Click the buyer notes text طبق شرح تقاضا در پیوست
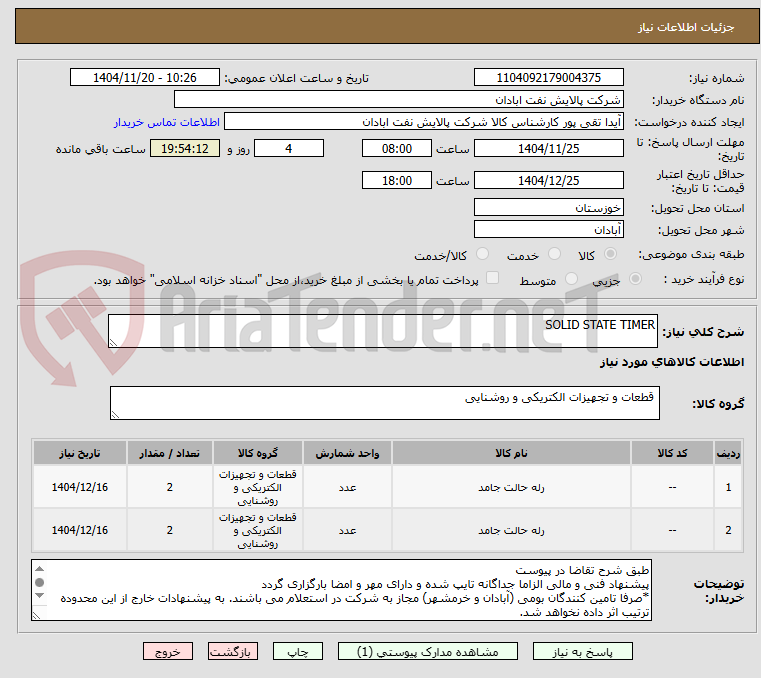761x678 pixels. point(582,570)
